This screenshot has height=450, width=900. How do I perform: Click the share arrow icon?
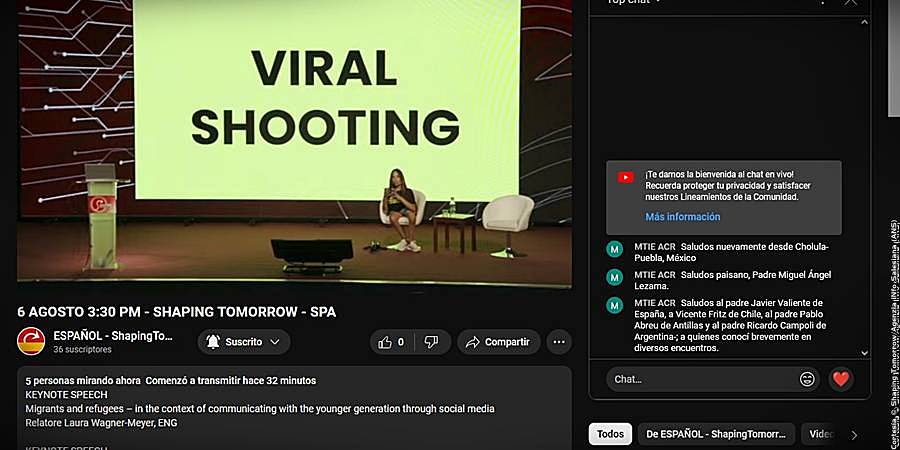tap(472, 342)
